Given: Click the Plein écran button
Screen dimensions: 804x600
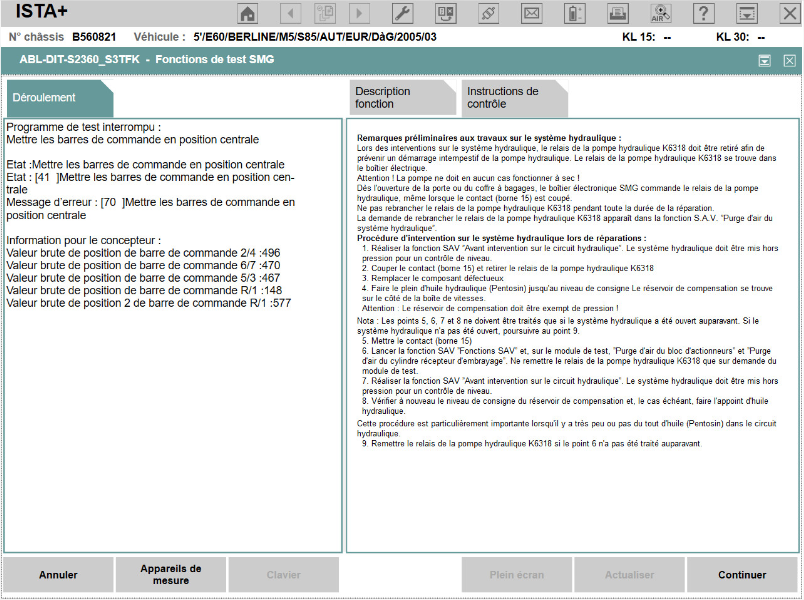Looking at the screenshot, I should point(517,575).
